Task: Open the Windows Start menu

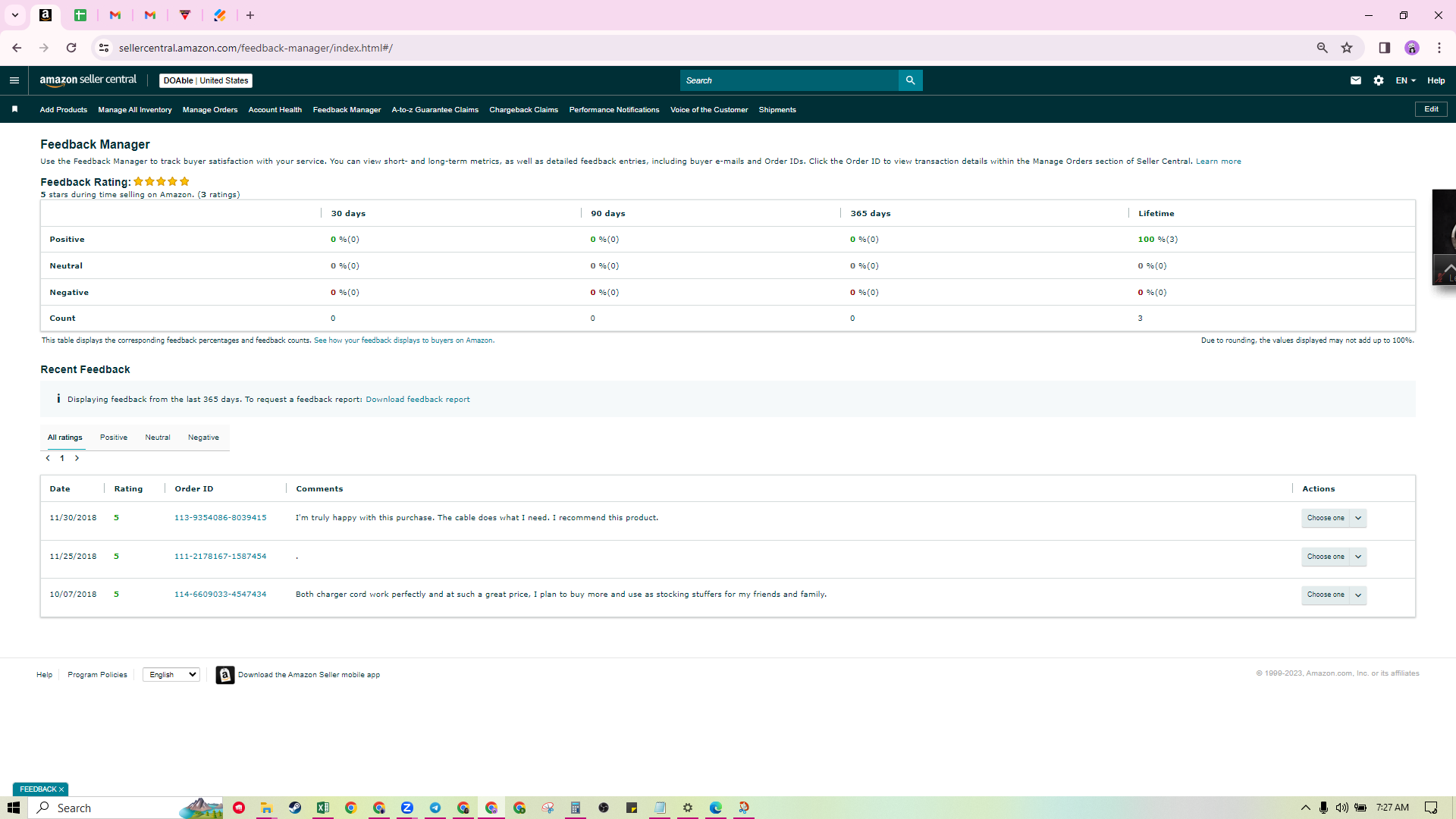Action: coord(14,808)
